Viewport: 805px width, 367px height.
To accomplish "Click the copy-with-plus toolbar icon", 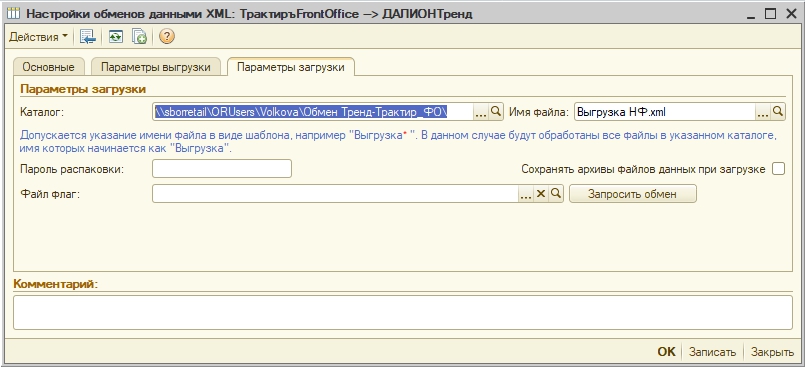I will (x=139, y=36).
